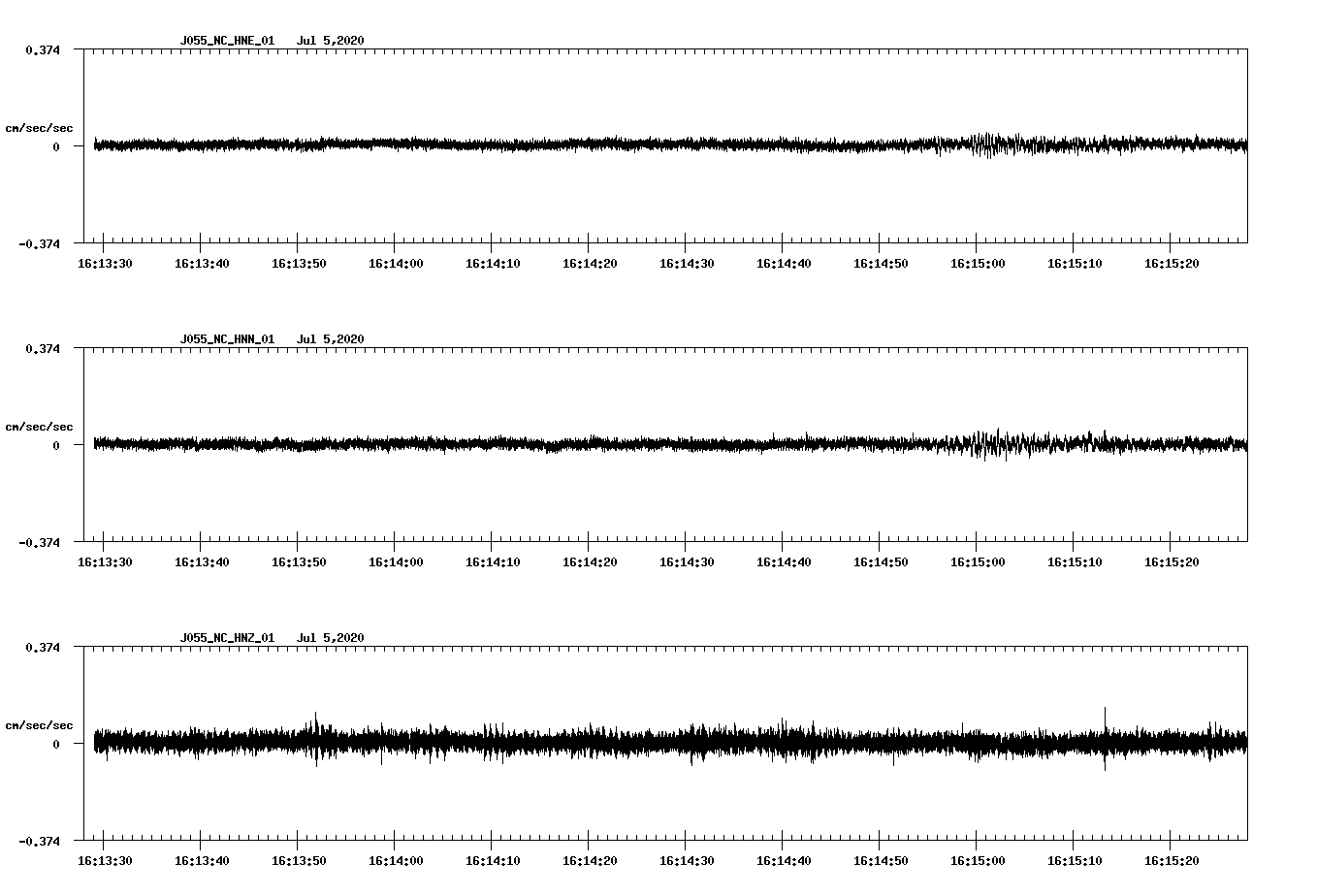Click 16:15:10 time label under HNN plot
The height and width of the screenshot is (896, 1317).
click(1075, 562)
